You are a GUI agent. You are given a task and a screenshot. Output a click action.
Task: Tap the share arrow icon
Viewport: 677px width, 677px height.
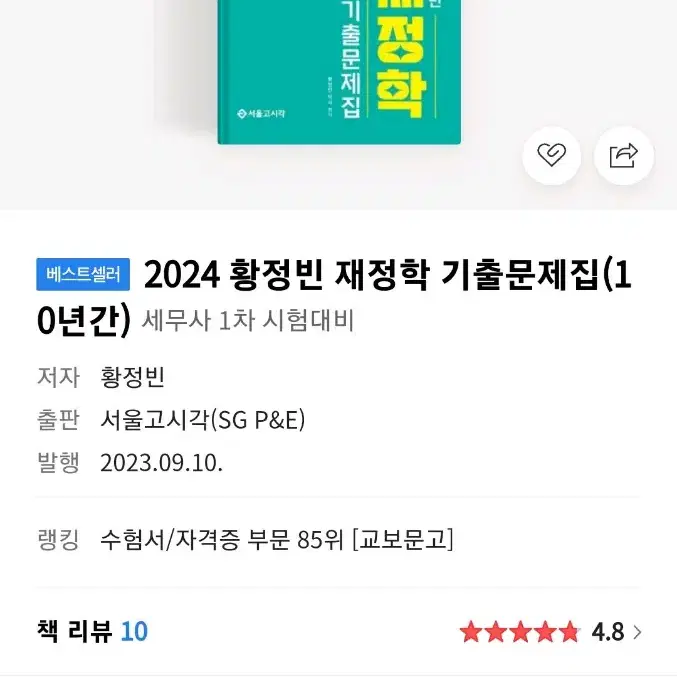623,155
